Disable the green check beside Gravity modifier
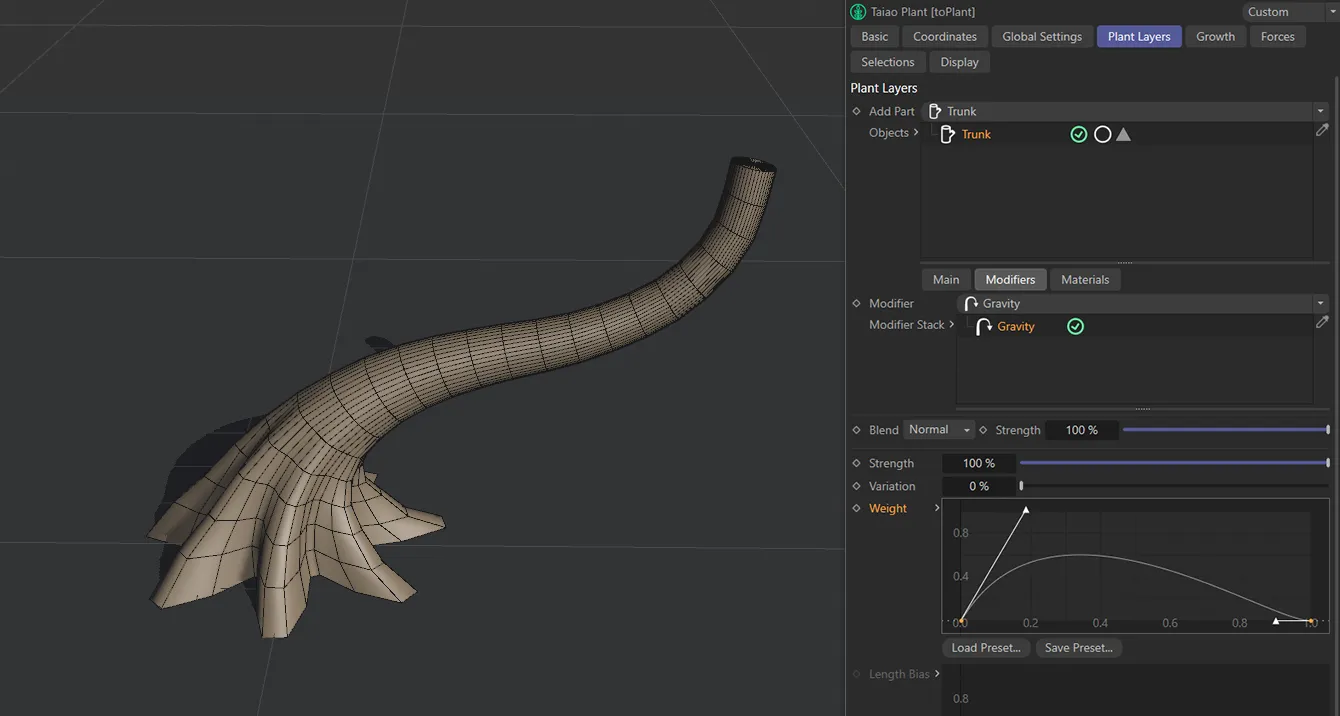The width and height of the screenshot is (1340, 716). coord(1075,326)
